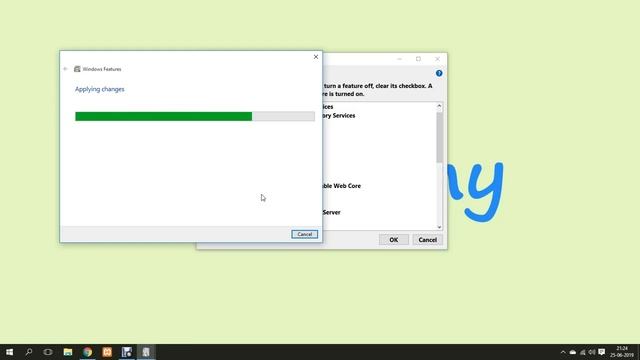Minimize the background Windows Features window
This screenshot has height=360, width=640.
pos(400,59)
